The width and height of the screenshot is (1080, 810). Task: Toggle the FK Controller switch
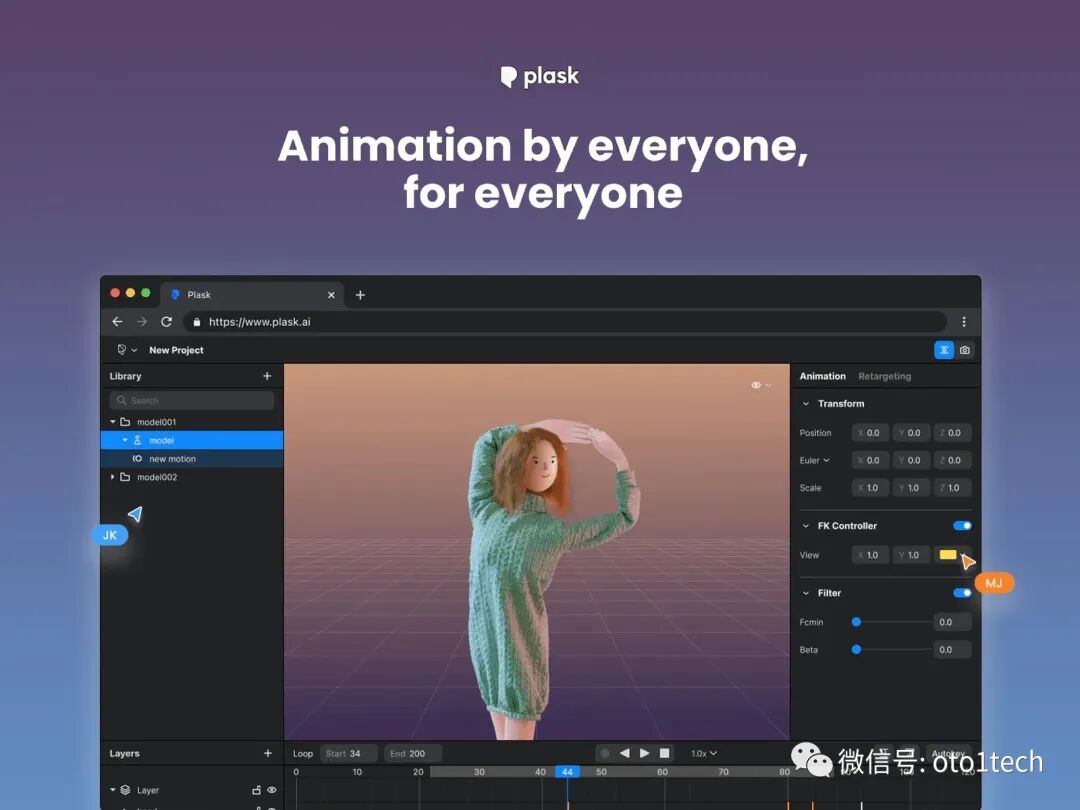[962, 526]
